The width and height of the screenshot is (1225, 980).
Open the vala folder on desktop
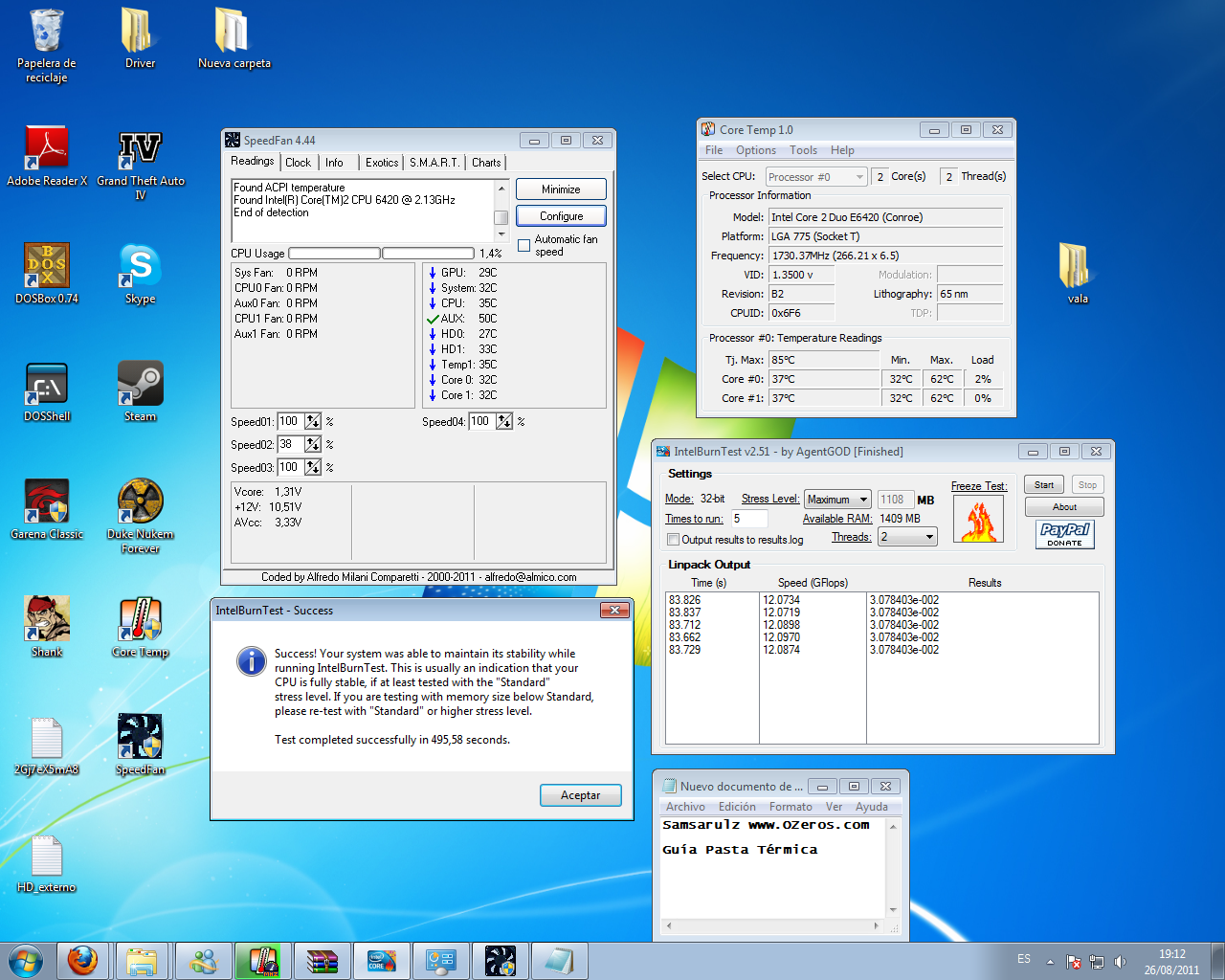[1078, 274]
